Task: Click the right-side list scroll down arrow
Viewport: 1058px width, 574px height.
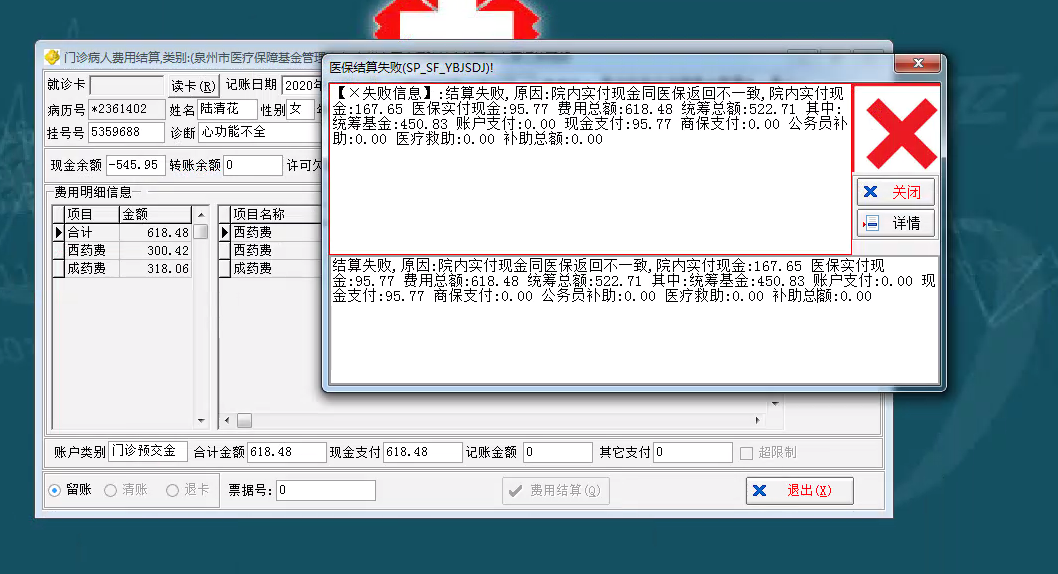Action: tap(775, 403)
